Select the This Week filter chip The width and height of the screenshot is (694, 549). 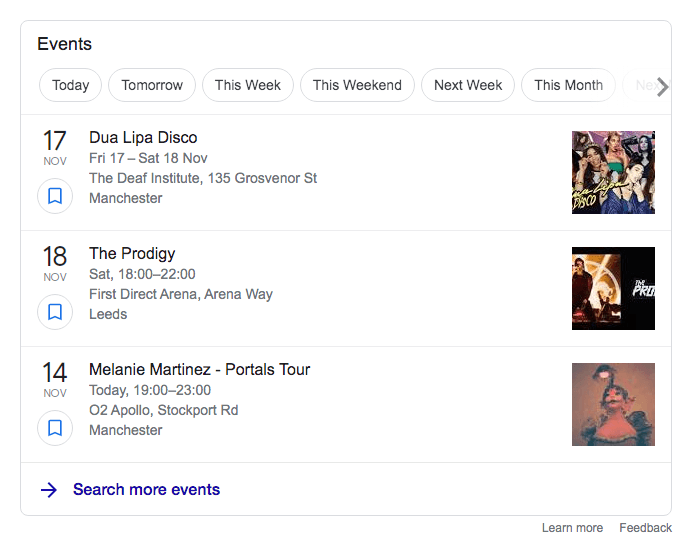(x=248, y=85)
